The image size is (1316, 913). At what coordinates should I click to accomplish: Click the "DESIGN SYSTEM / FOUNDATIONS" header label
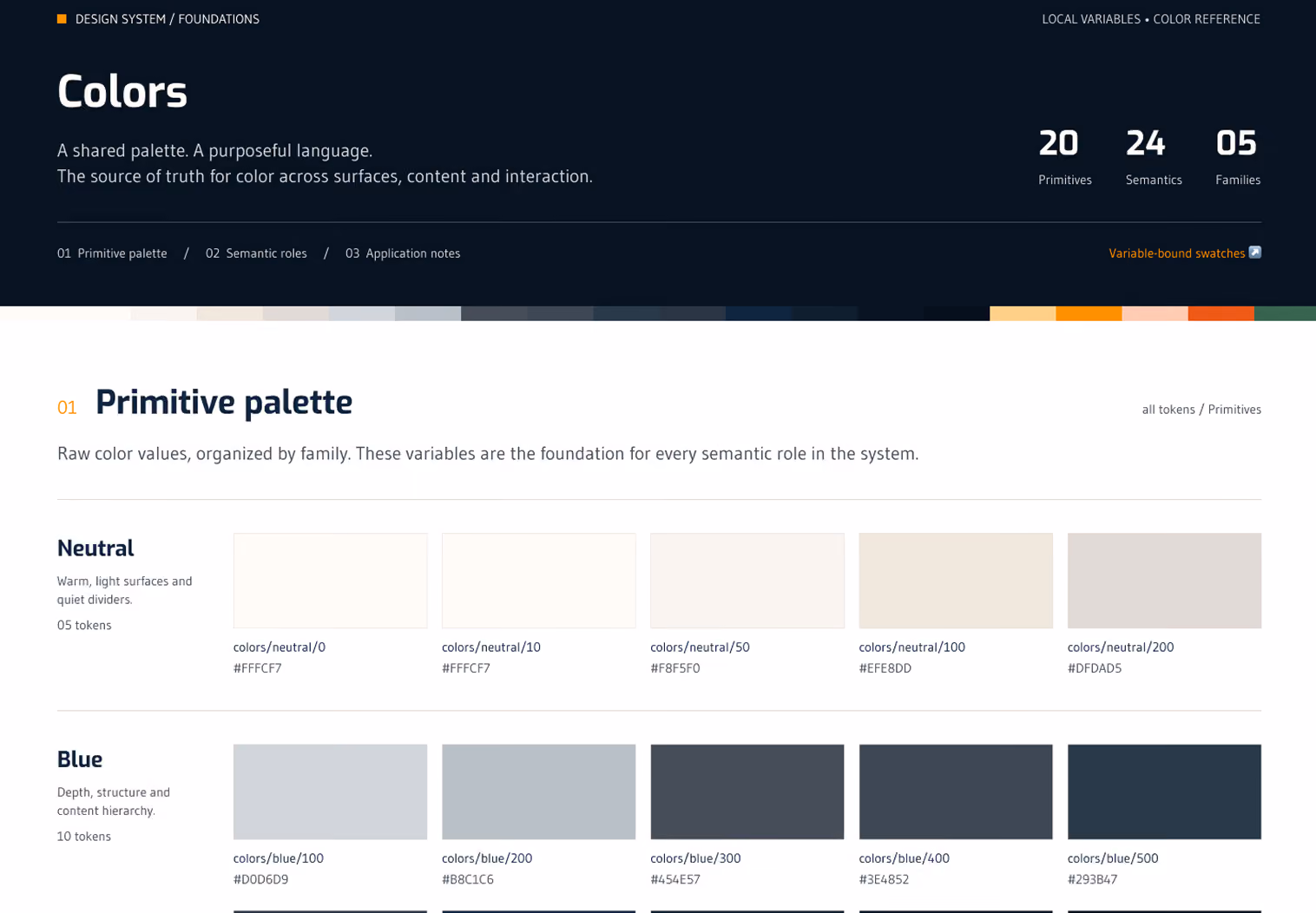tap(167, 19)
